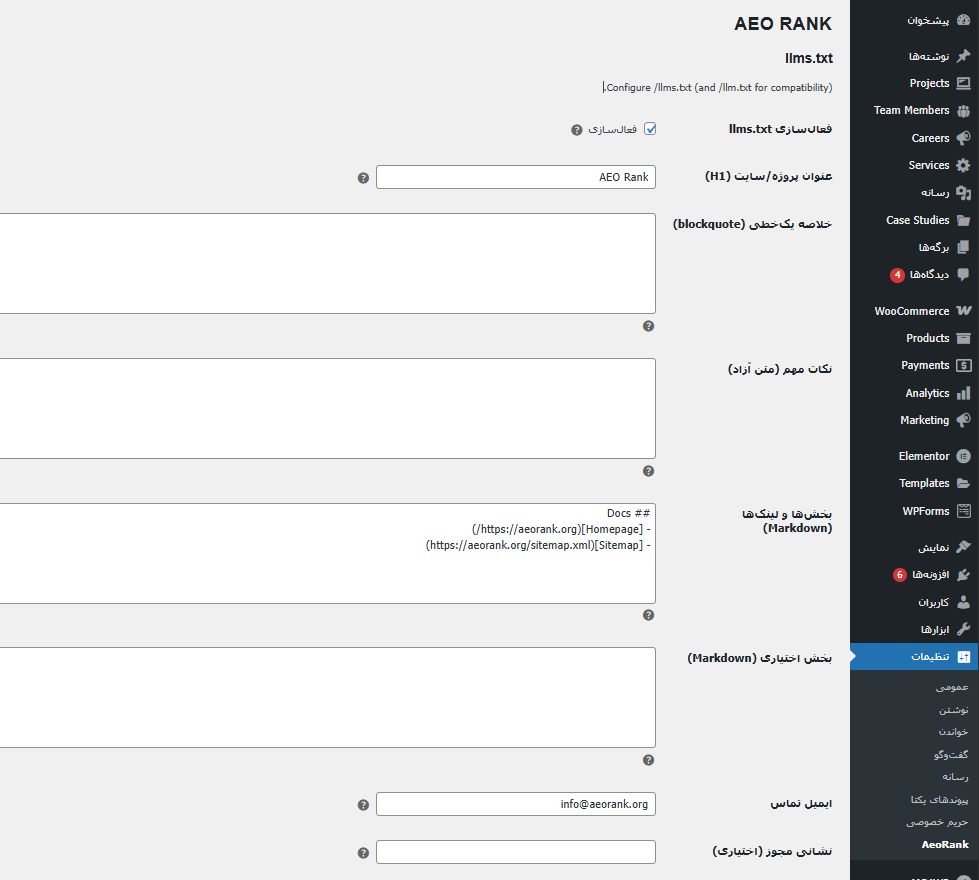Click help icon below Markdown sections textarea
Viewport: 979px width, 880px height.
(648, 616)
